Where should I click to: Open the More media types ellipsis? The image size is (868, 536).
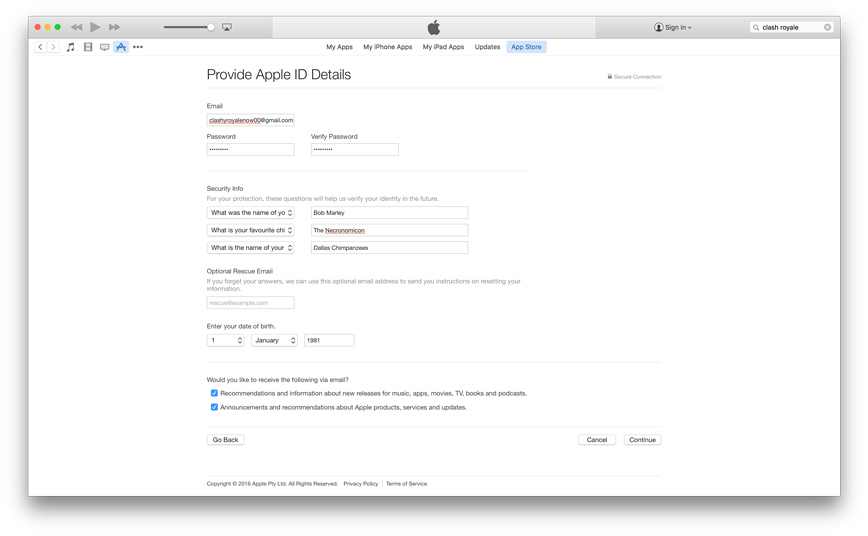138,47
